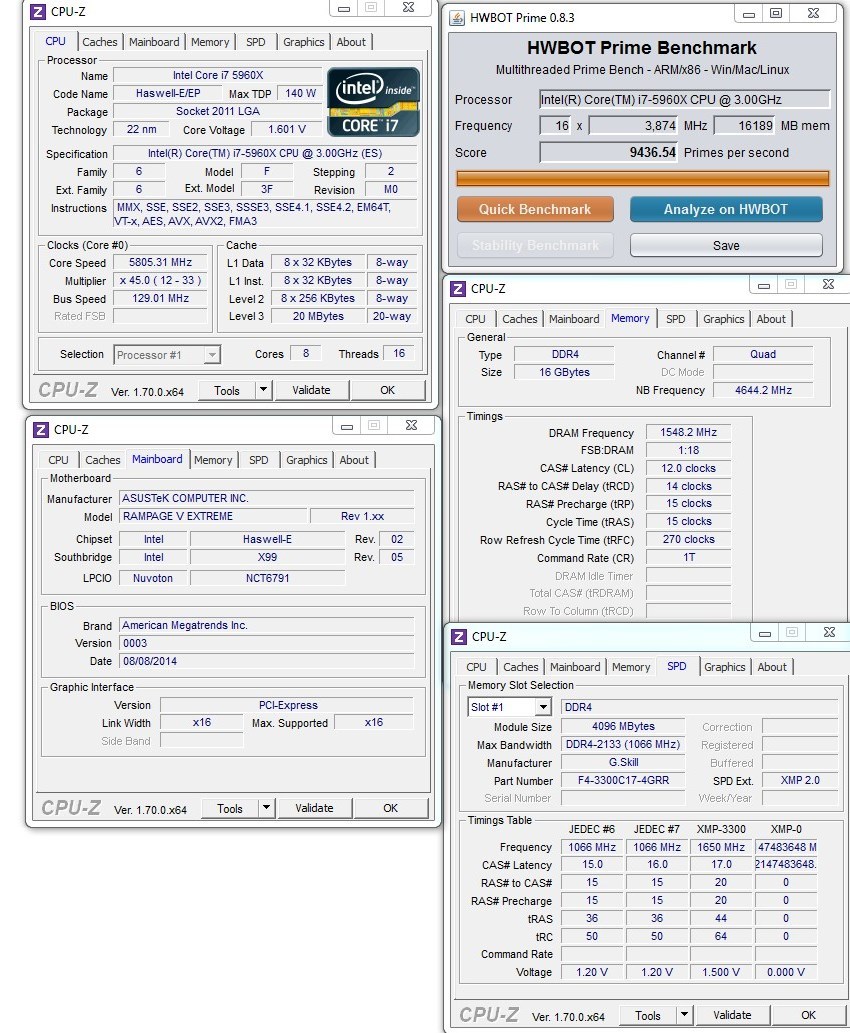Click Tools button in the SPD window

click(648, 1015)
